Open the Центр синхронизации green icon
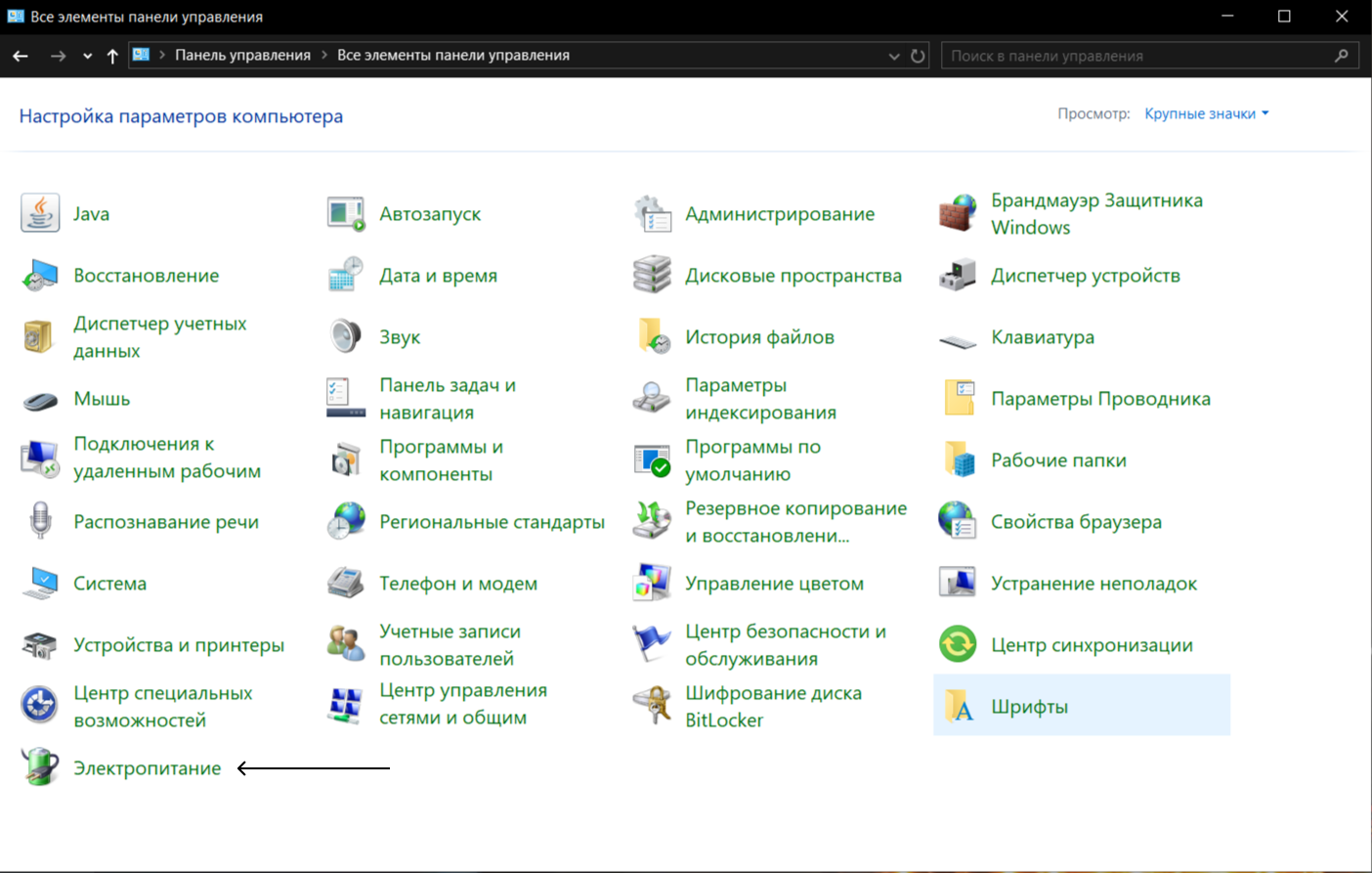 [x=958, y=645]
